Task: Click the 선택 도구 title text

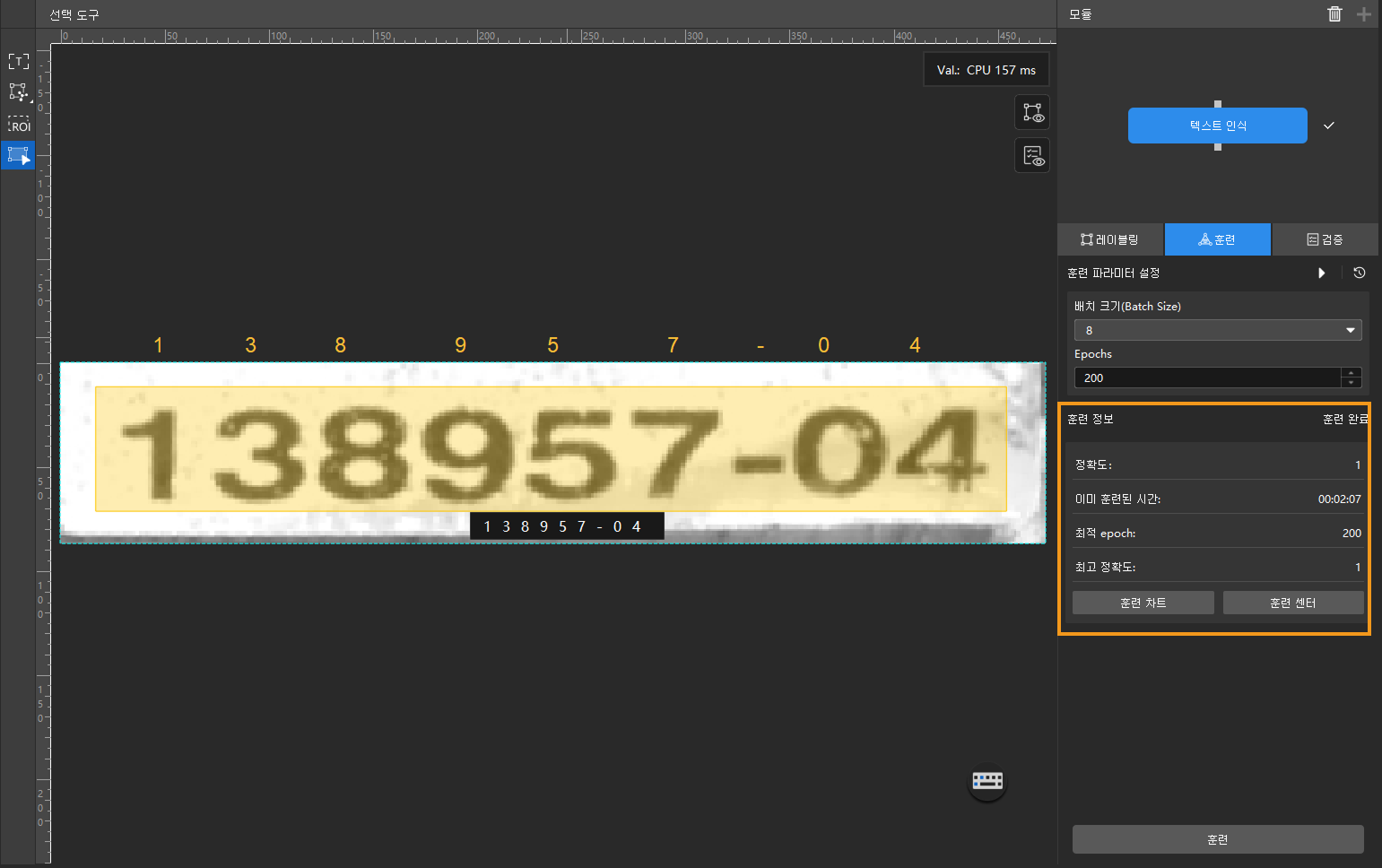Action: point(74,14)
